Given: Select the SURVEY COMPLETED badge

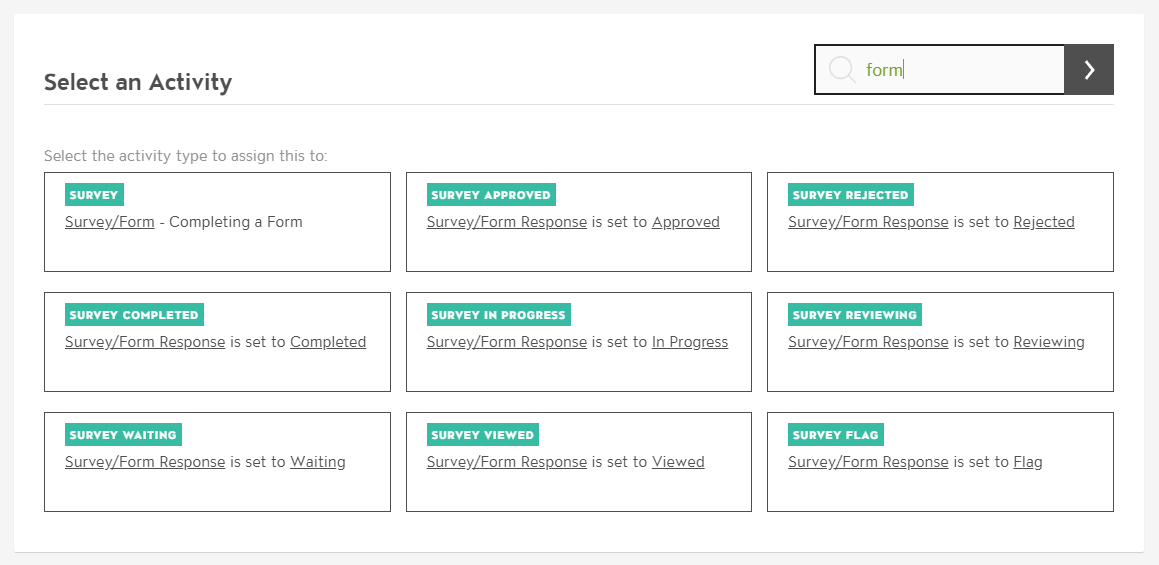Looking at the screenshot, I should [x=134, y=315].
